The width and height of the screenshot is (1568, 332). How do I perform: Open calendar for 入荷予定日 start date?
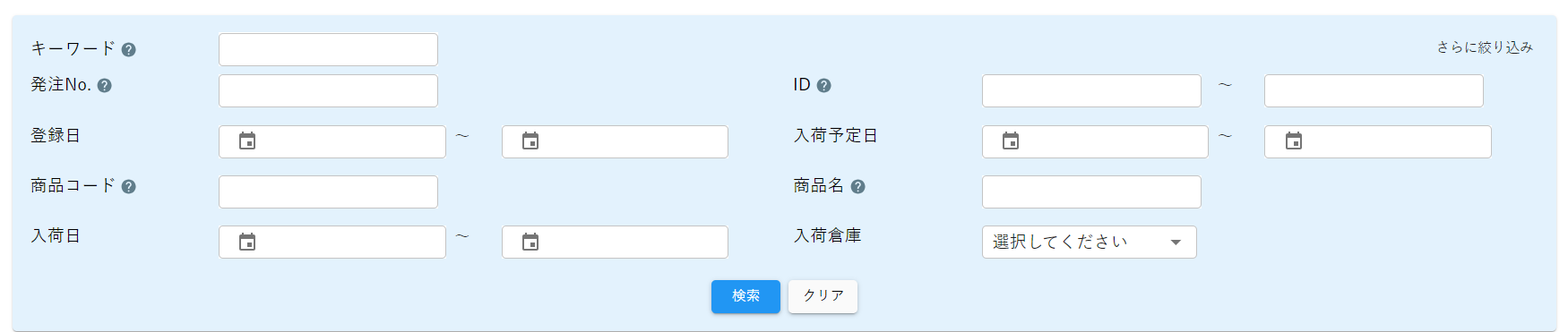coord(1011,141)
